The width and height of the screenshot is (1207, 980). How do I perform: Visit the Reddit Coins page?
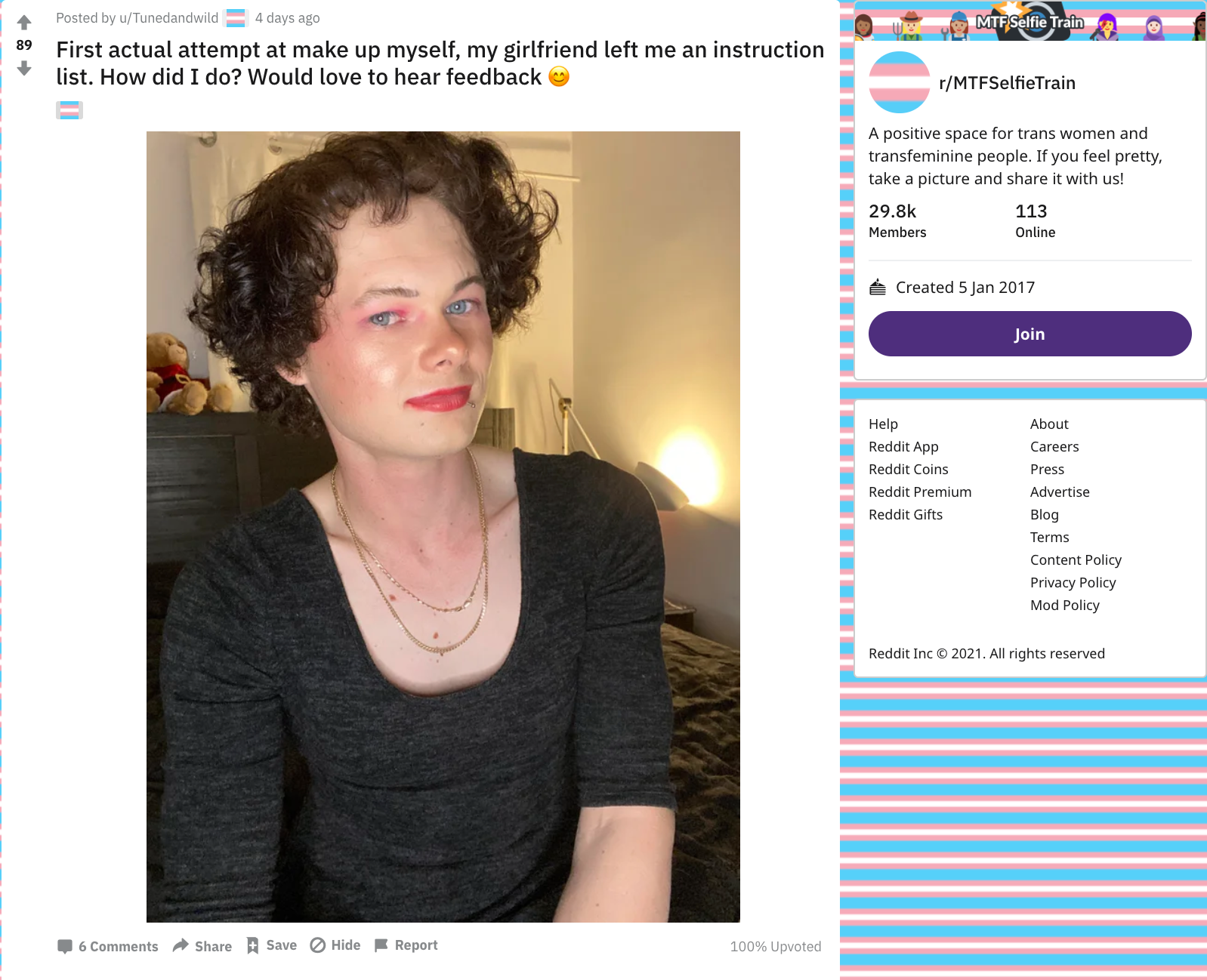click(x=908, y=470)
